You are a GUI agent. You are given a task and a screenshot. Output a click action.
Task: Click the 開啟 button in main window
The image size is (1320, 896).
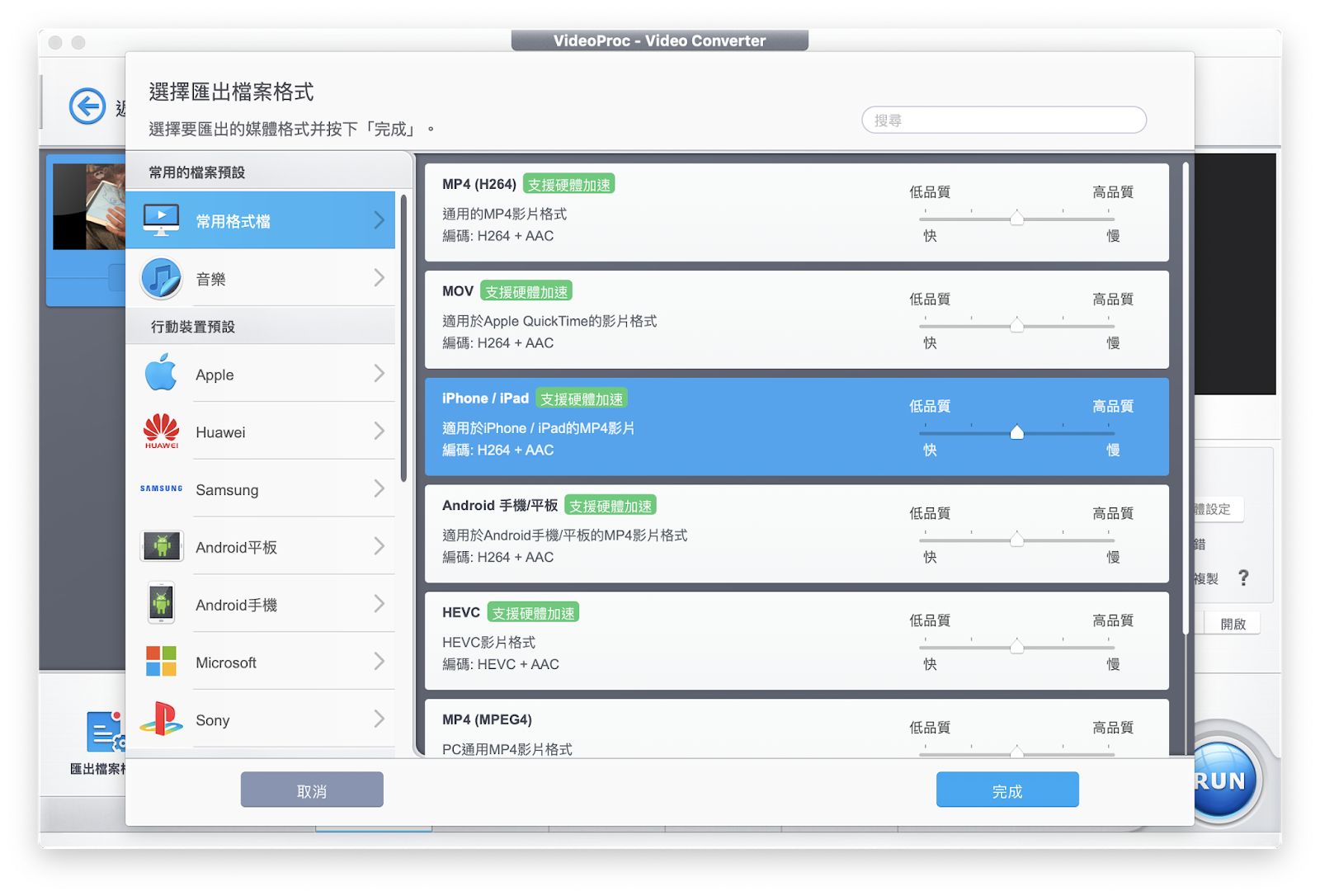click(1233, 624)
